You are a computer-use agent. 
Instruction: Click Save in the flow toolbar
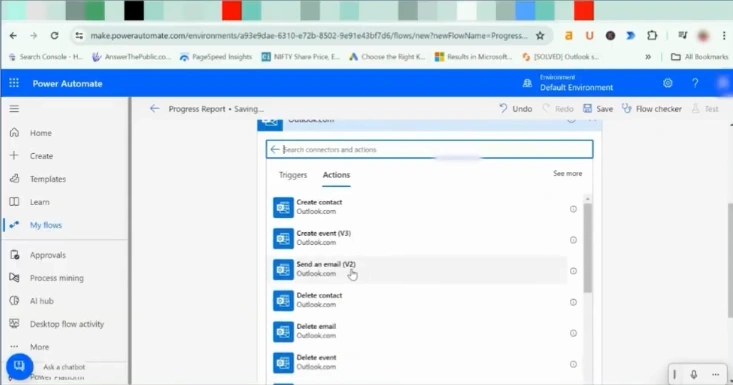598,109
